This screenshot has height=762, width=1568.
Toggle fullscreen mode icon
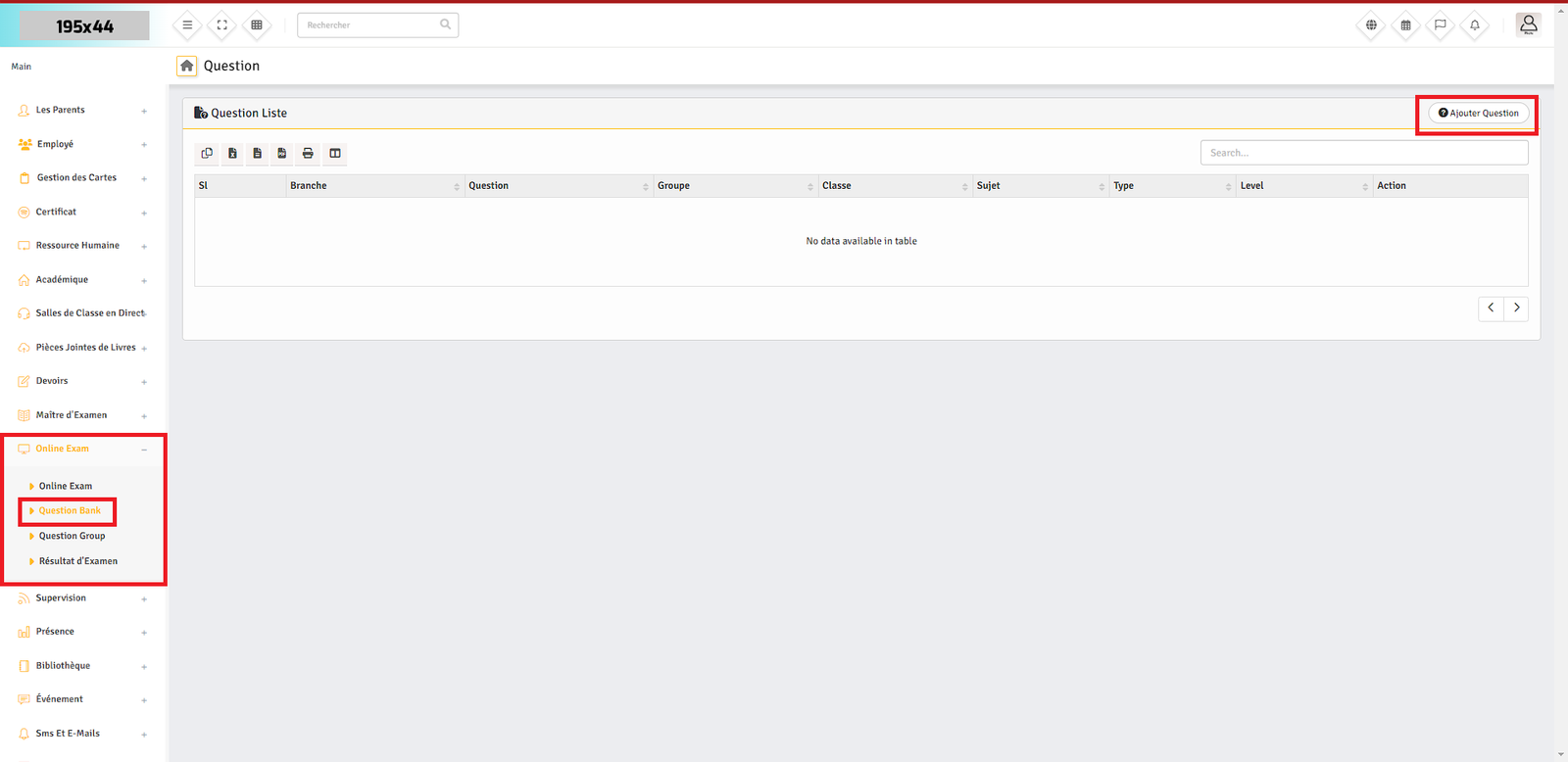[221, 25]
